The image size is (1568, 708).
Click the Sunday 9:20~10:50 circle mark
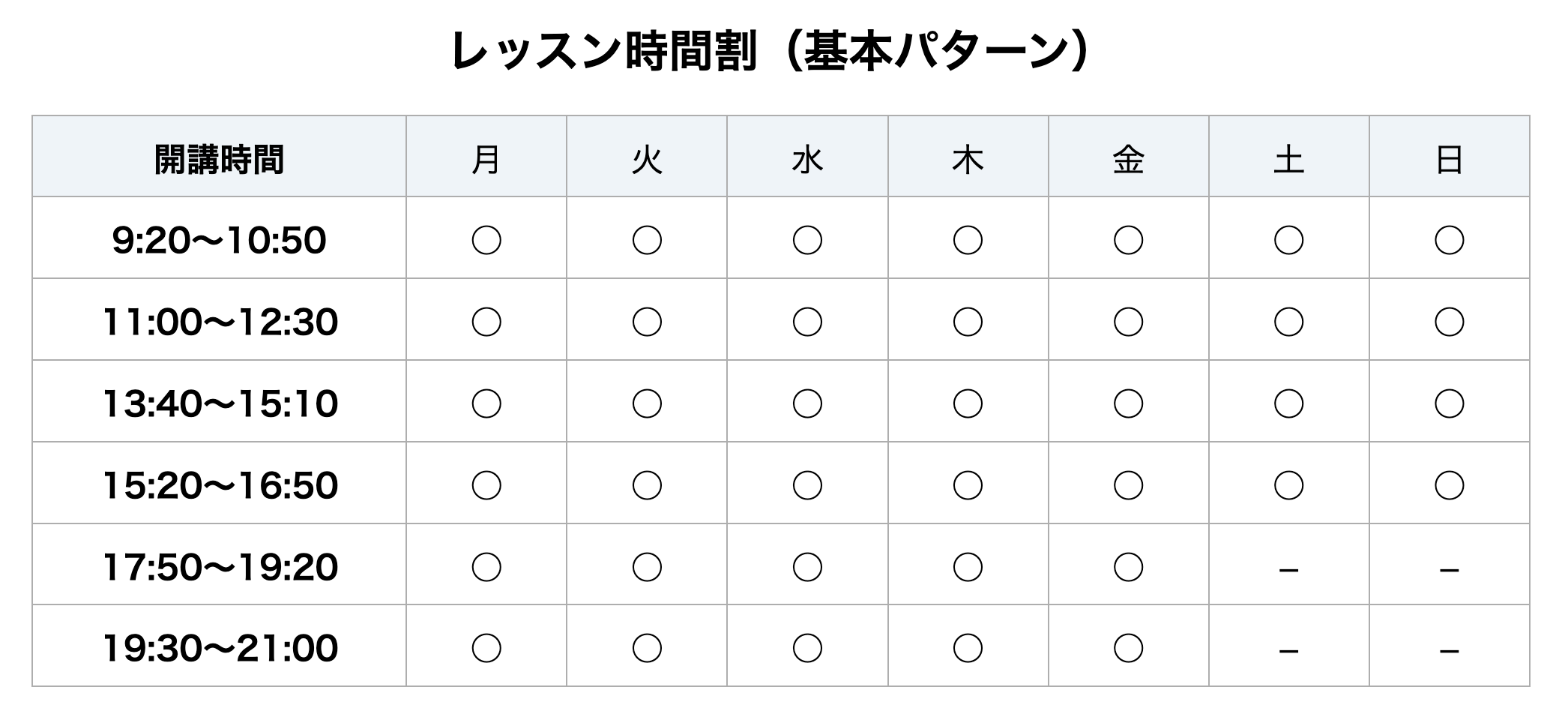click(1449, 241)
